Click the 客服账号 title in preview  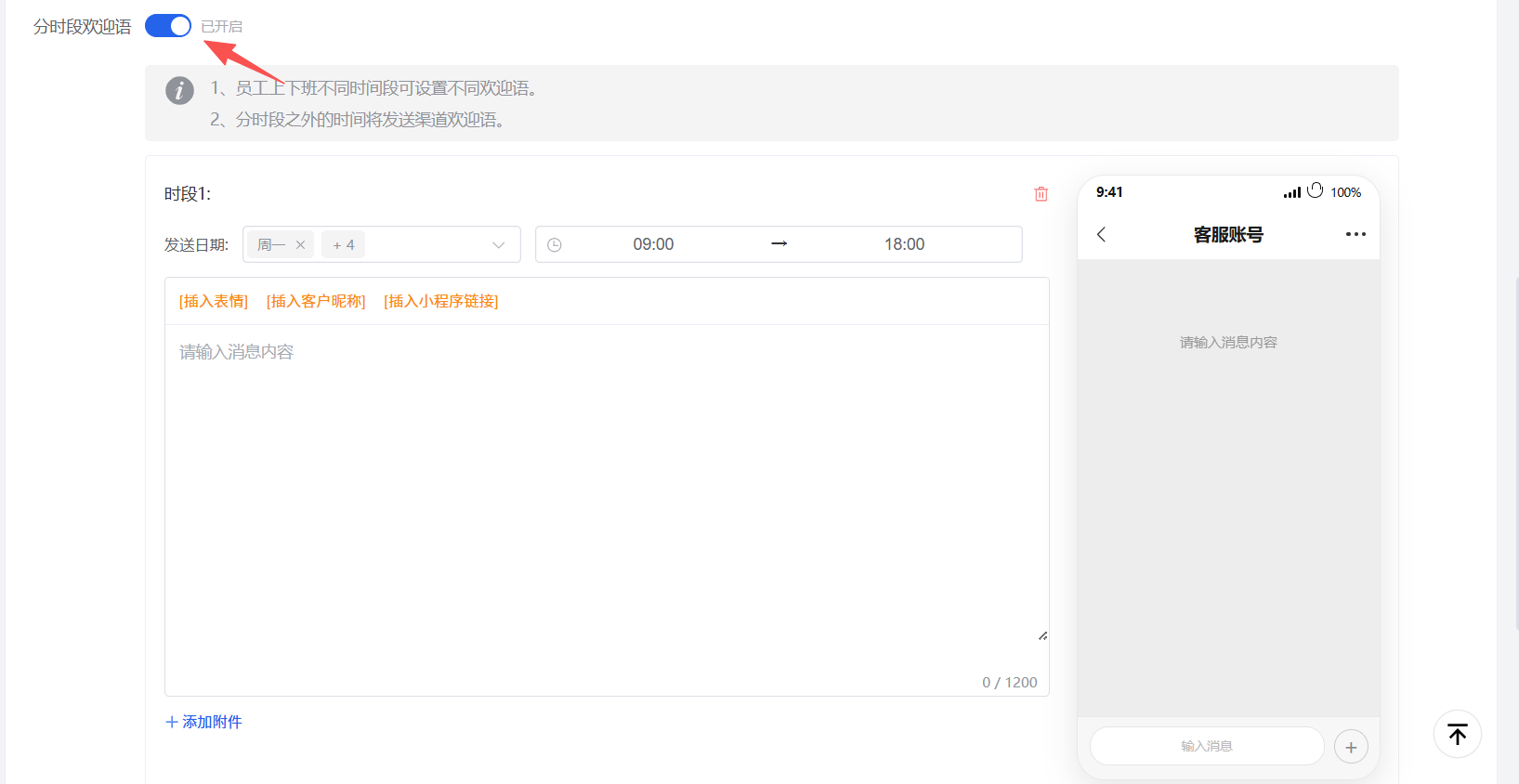point(1228,235)
